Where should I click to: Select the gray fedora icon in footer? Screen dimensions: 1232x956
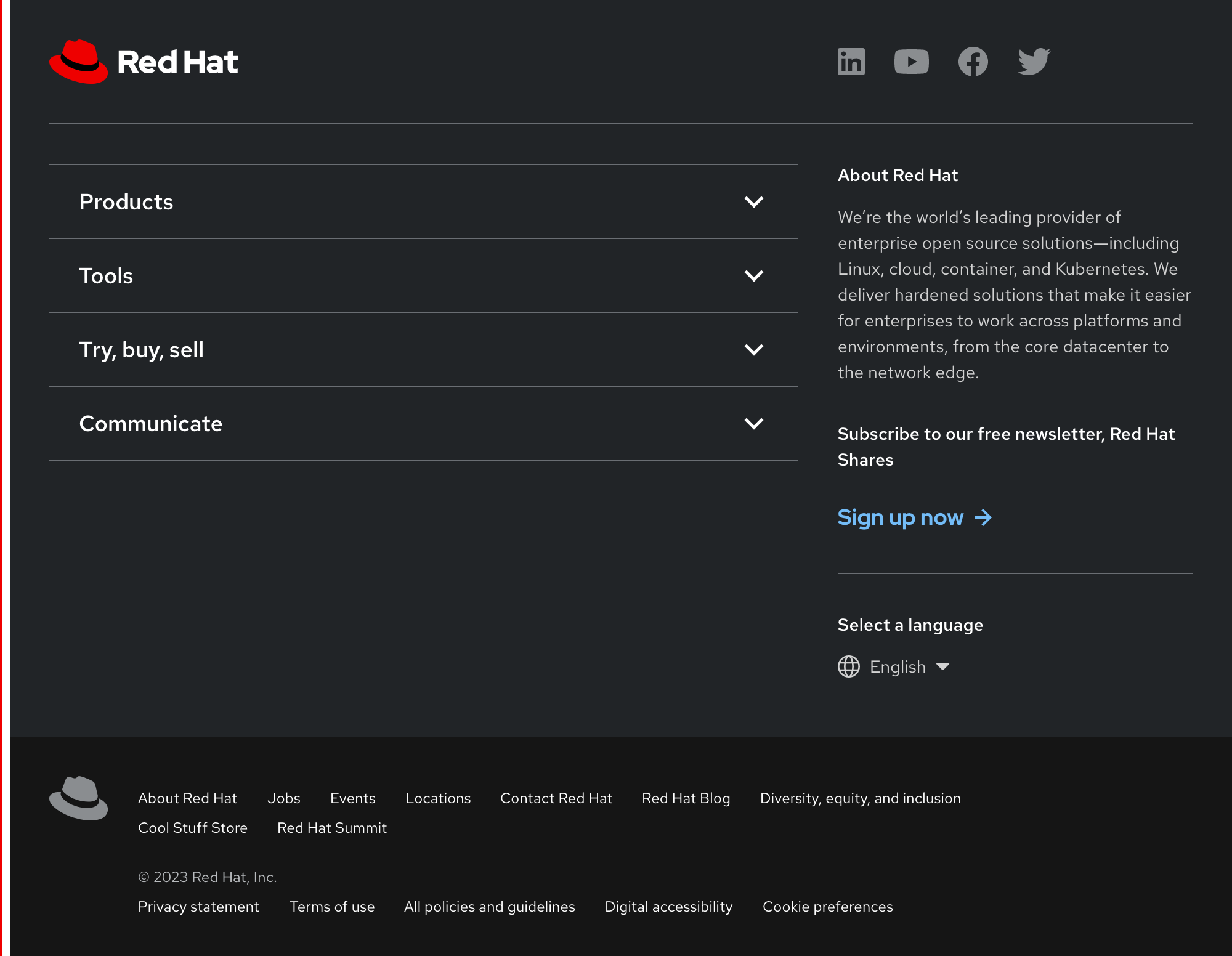click(x=78, y=798)
